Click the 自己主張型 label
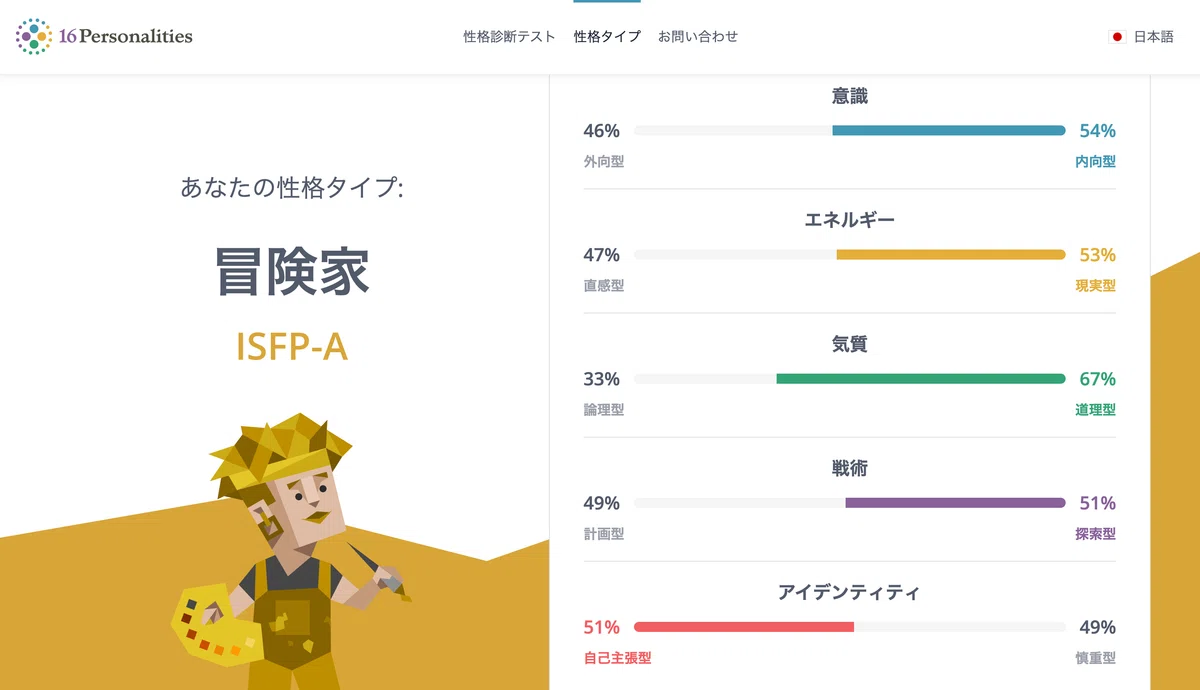 click(x=618, y=657)
